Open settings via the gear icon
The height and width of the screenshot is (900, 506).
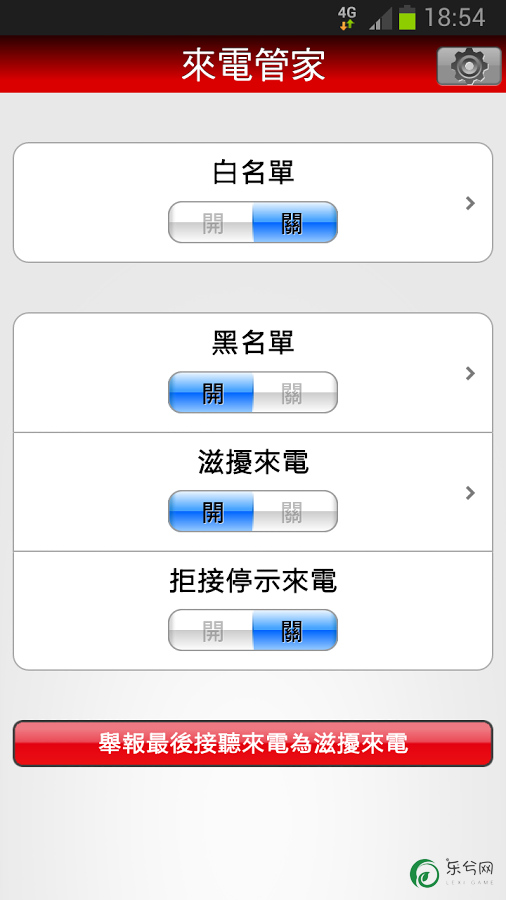pyautogui.click(x=469, y=66)
